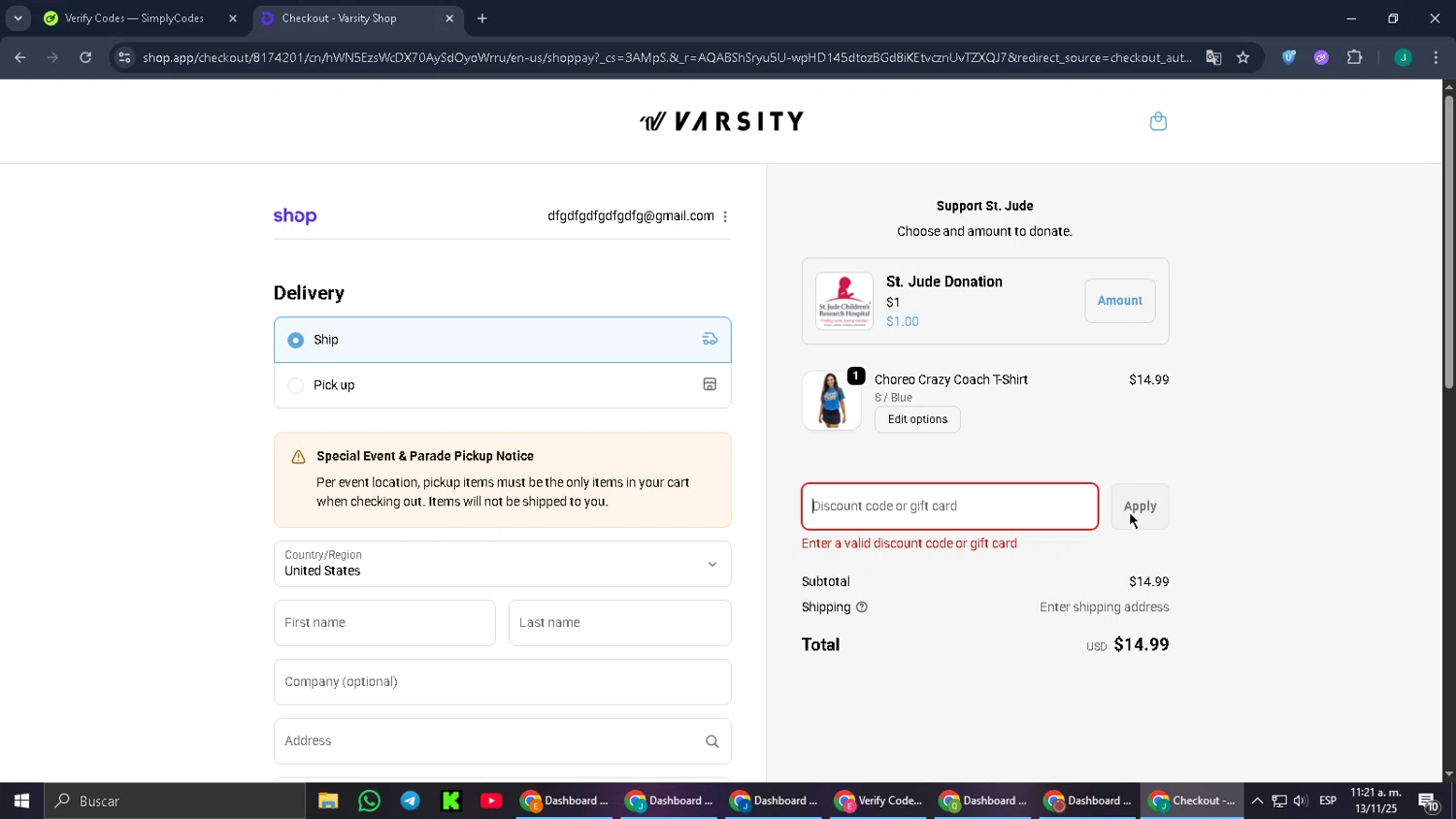This screenshot has height=819, width=1456.
Task: Click the Address search magnifier icon
Action: tap(711, 741)
